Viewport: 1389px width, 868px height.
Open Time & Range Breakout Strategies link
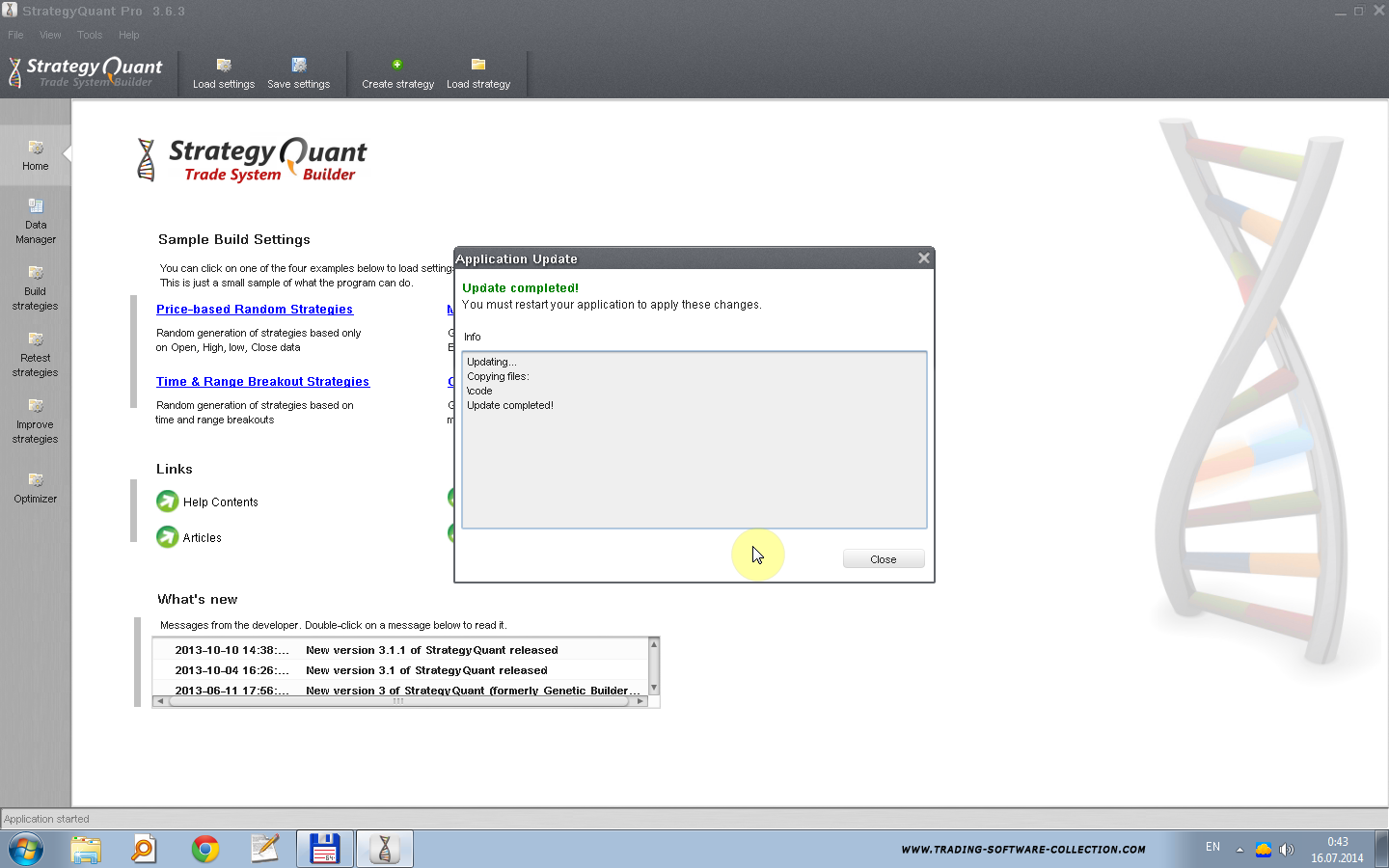(x=262, y=382)
